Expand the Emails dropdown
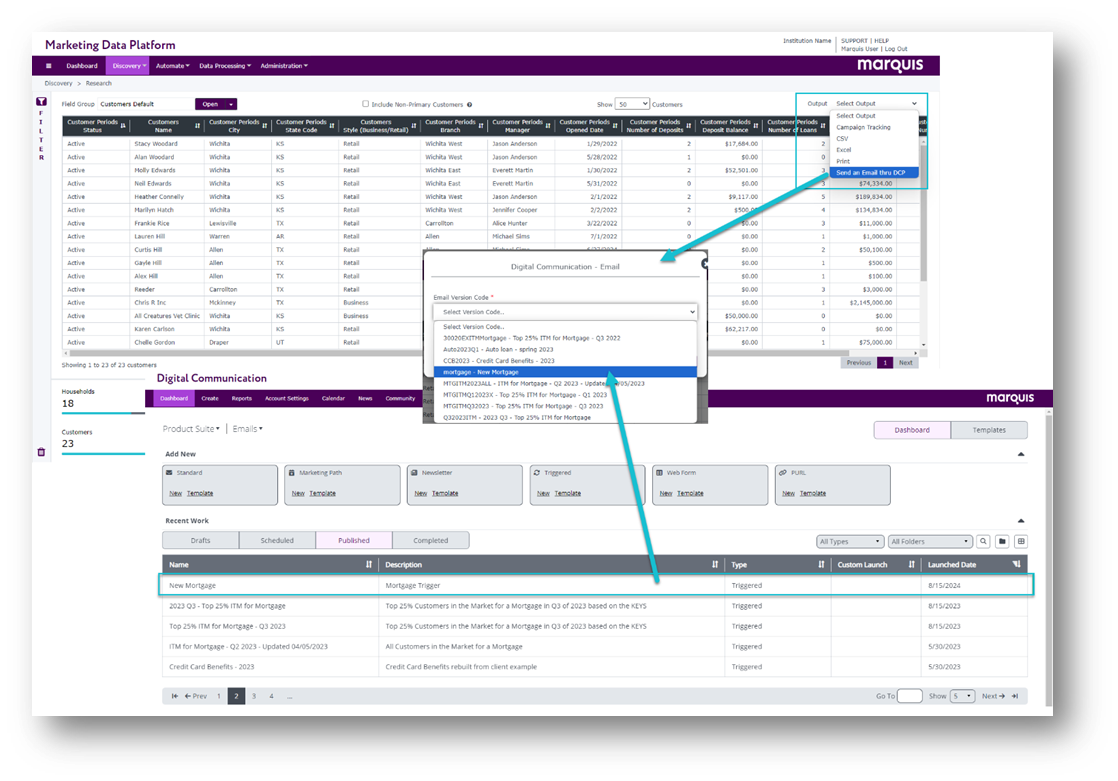Image resolution: width=1118 pixels, height=781 pixels. click(x=247, y=429)
